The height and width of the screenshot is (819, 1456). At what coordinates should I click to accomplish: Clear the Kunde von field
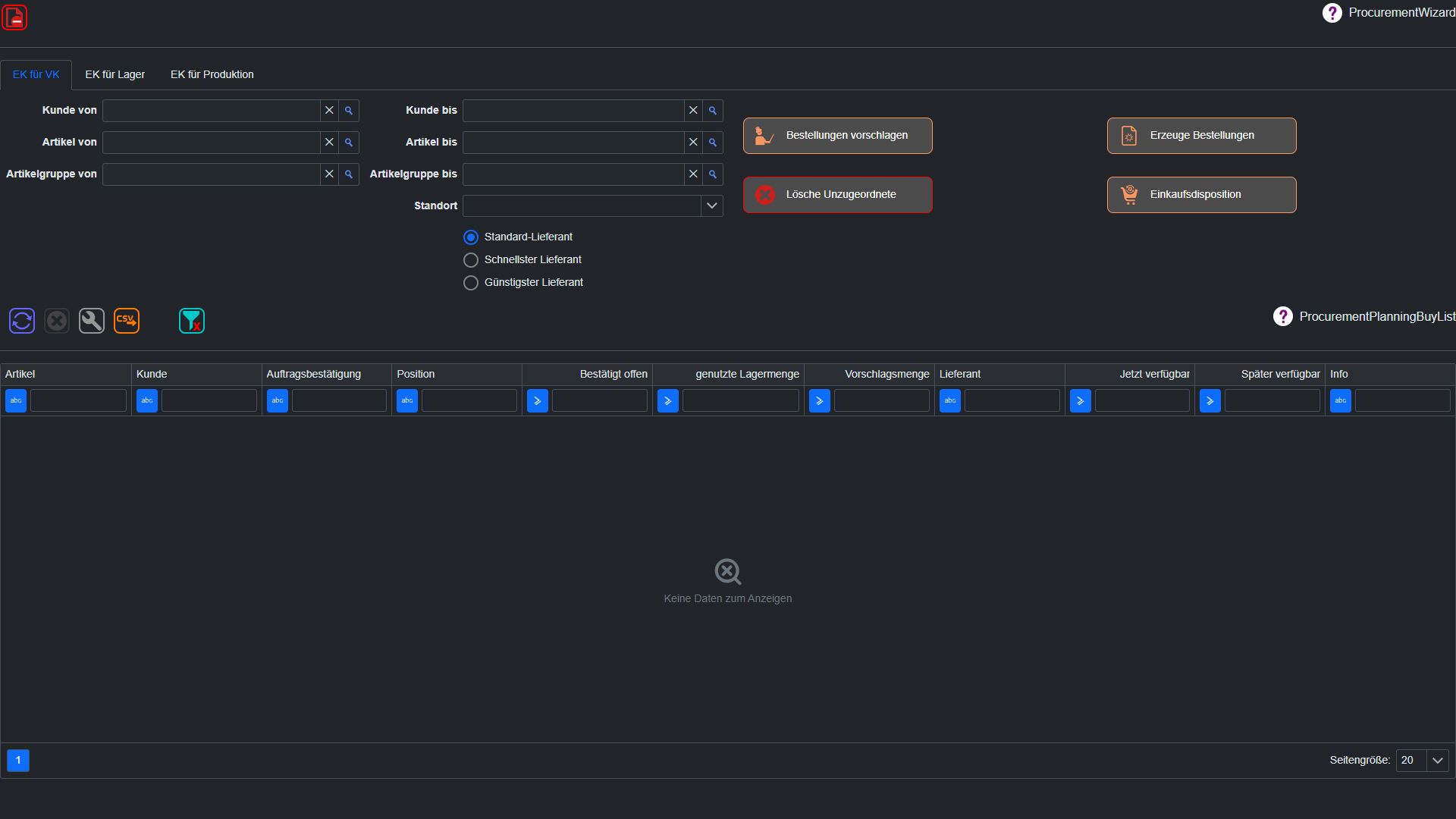pyautogui.click(x=329, y=111)
